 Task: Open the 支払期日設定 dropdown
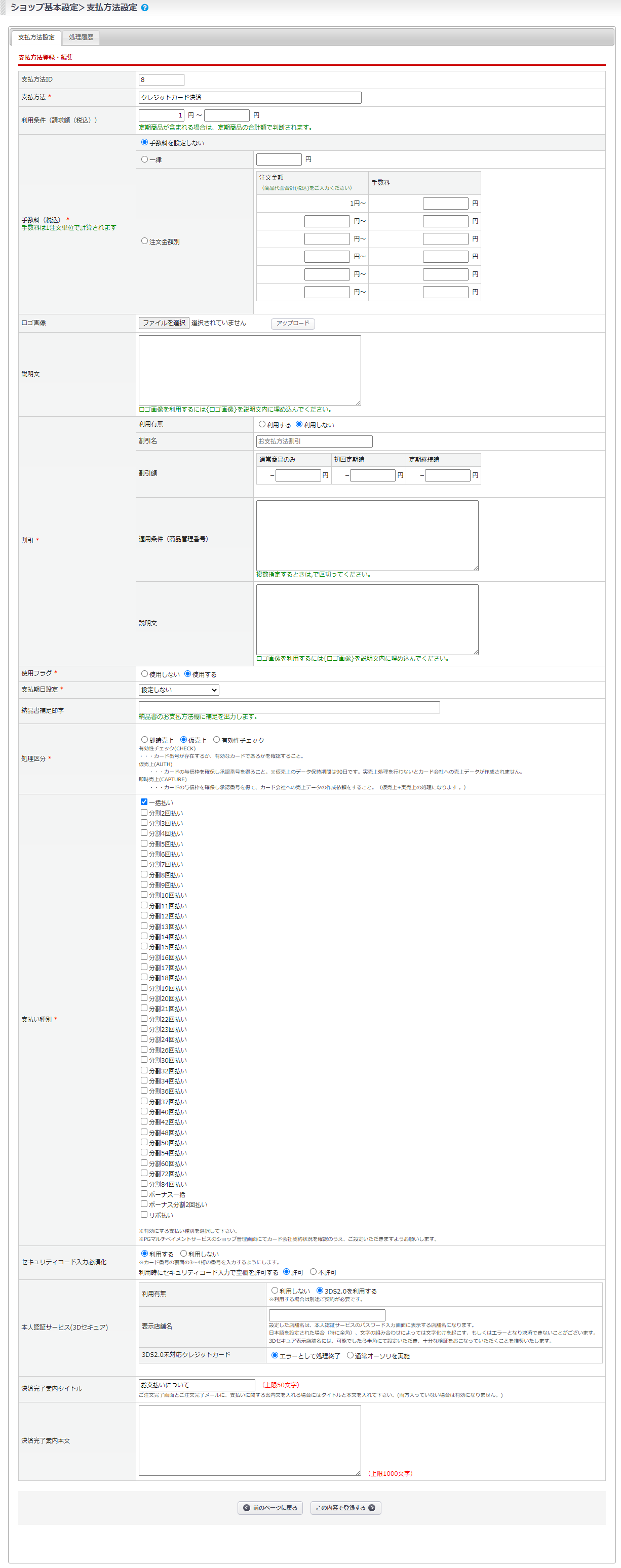point(179,690)
